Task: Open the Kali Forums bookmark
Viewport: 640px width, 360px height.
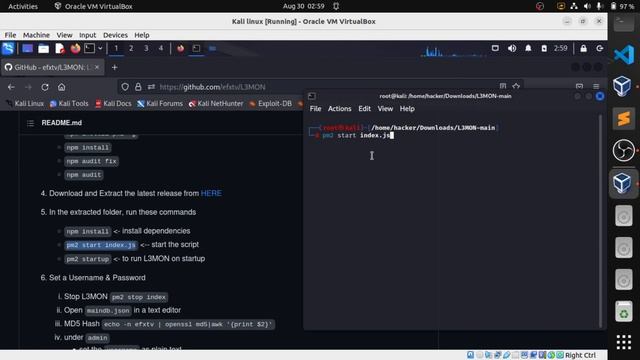Action: coord(160,104)
